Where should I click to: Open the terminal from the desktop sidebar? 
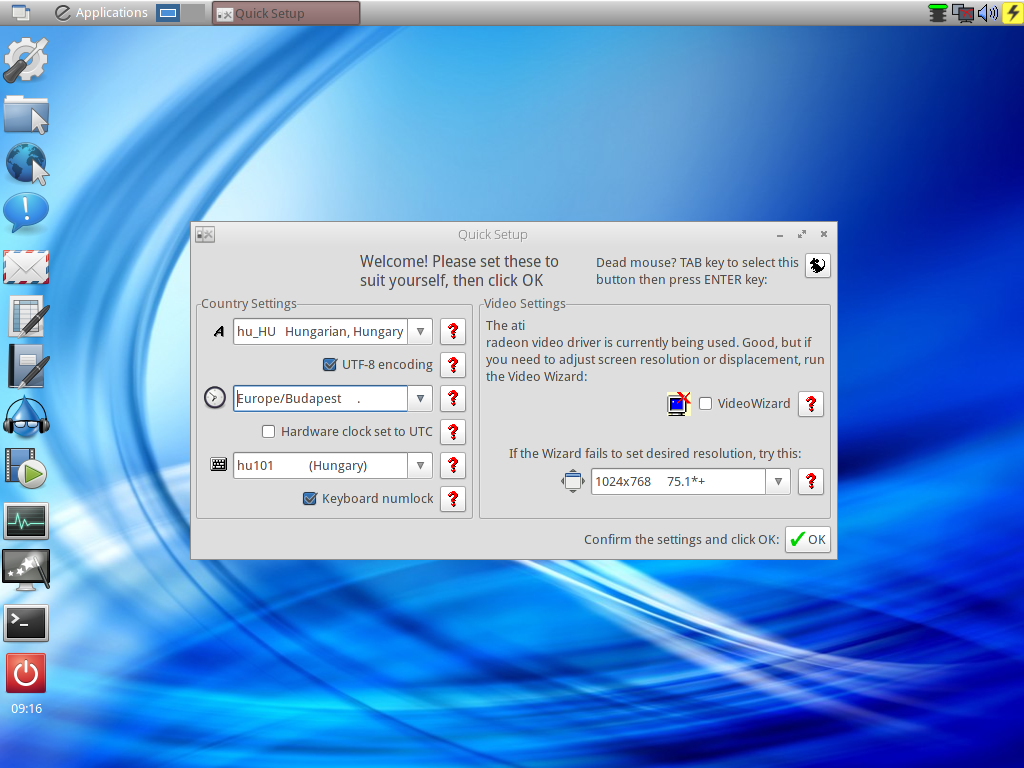coord(26,623)
